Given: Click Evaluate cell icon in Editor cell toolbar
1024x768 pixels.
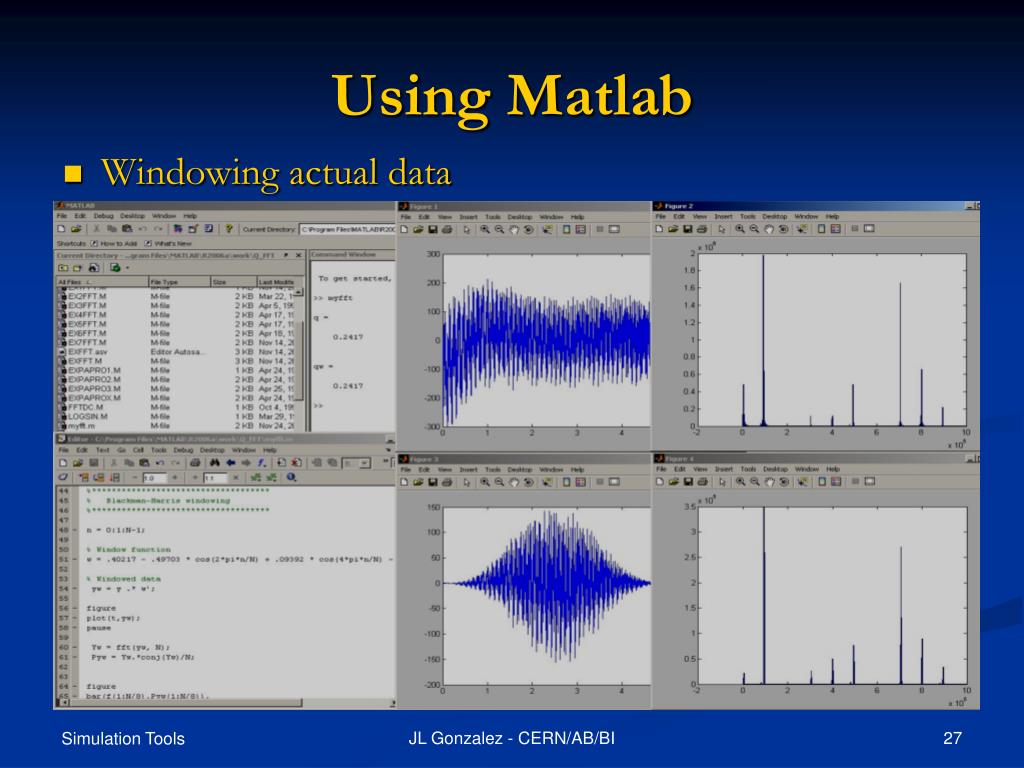Looking at the screenshot, I should tap(84, 477).
